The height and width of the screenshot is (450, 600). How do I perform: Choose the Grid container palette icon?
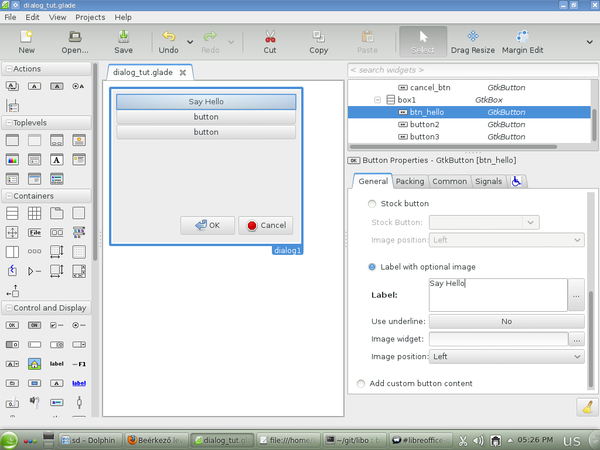pyautogui.click(x=34, y=213)
